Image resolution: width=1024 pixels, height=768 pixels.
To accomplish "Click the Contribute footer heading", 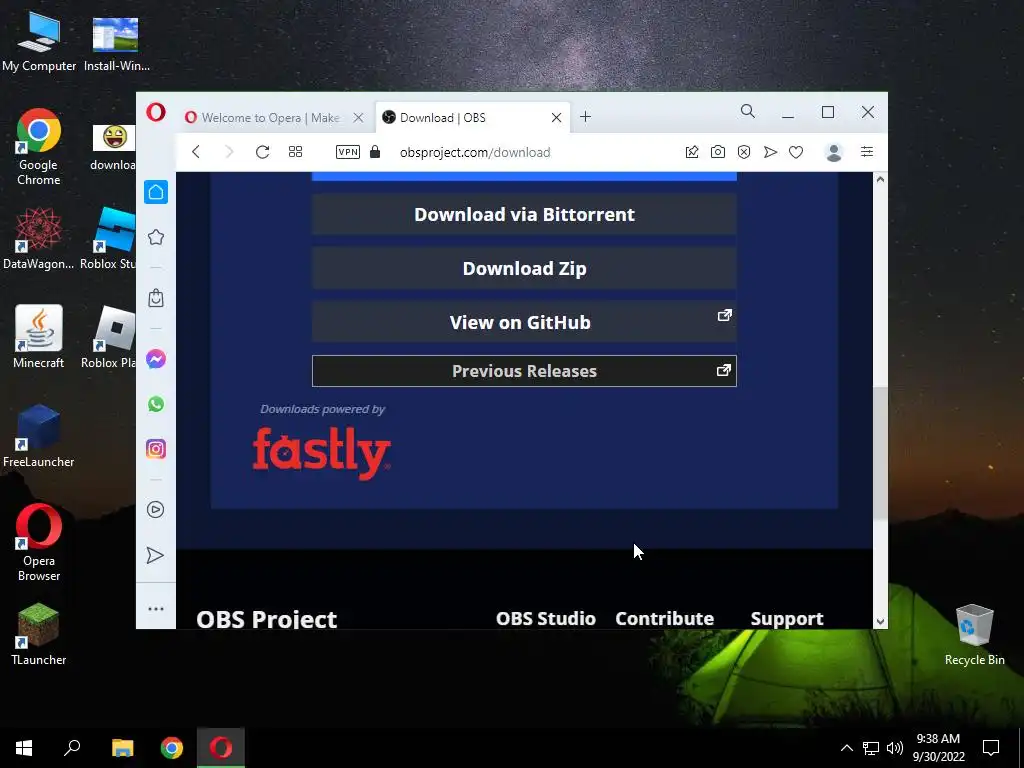I will pyautogui.click(x=665, y=618).
